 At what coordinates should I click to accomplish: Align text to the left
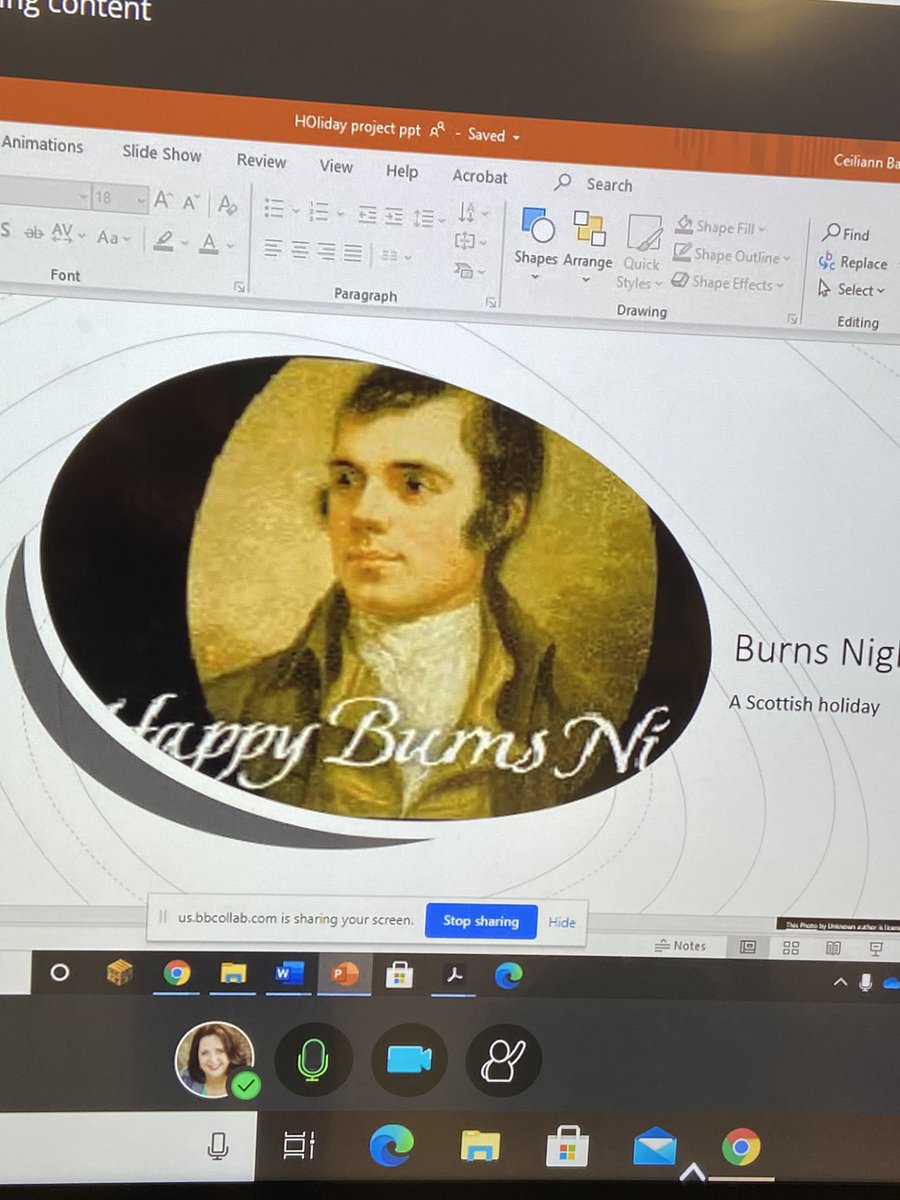pyautogui.click(x=274, y=248)
